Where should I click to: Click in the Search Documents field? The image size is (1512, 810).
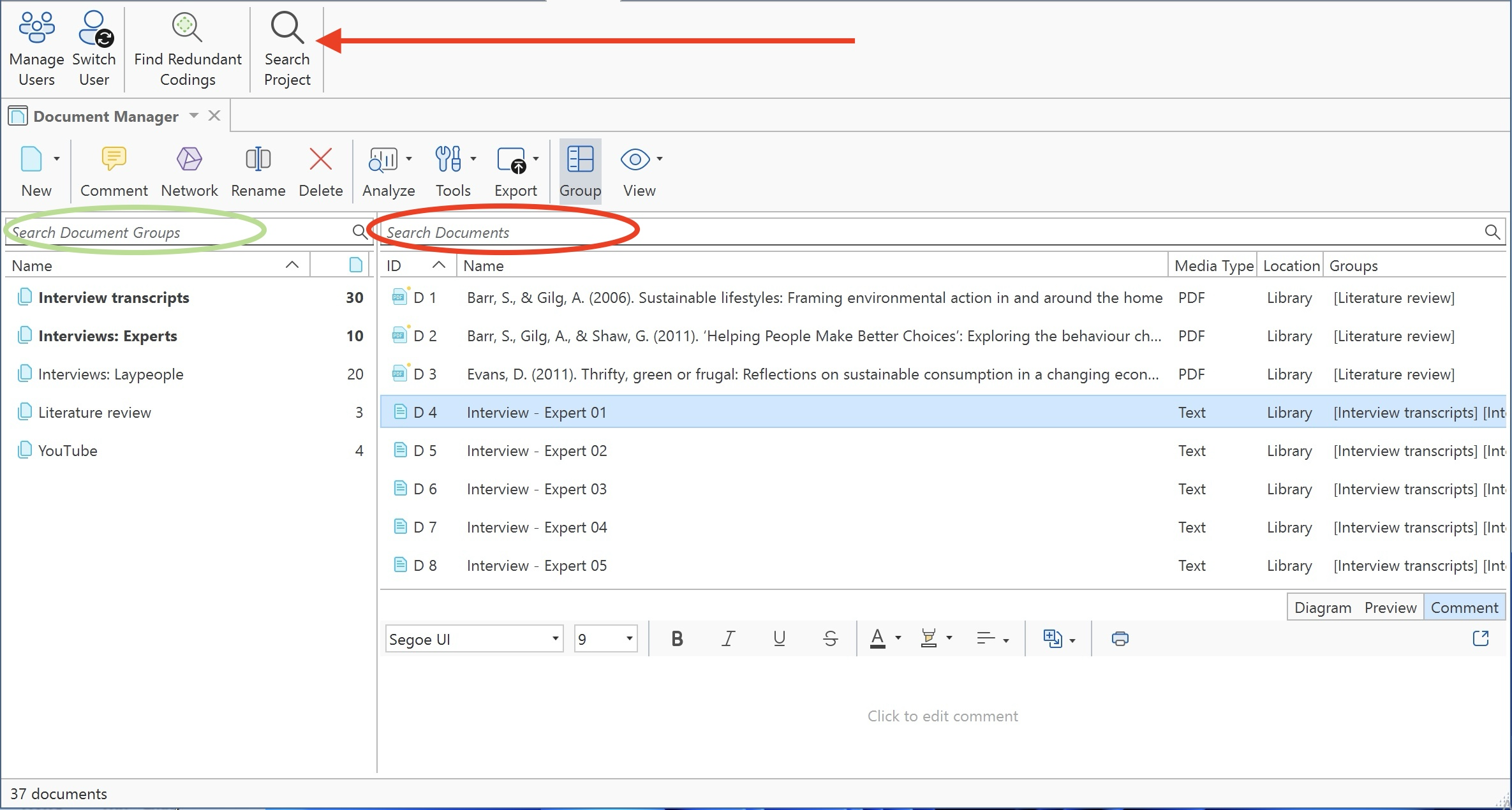[574, 232]
